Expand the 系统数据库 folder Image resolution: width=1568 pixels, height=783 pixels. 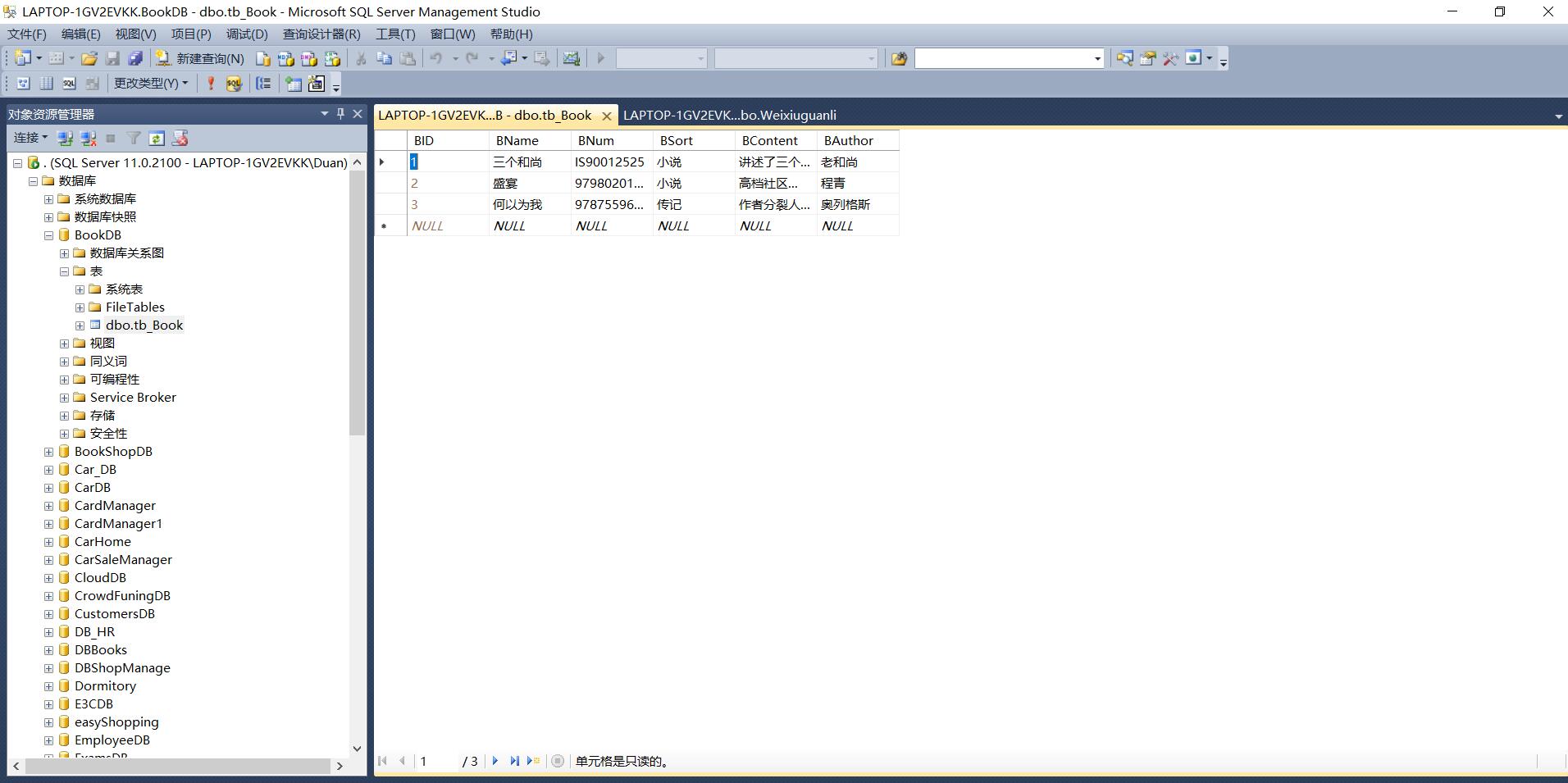pyautogui.click(x=48, y=199)
